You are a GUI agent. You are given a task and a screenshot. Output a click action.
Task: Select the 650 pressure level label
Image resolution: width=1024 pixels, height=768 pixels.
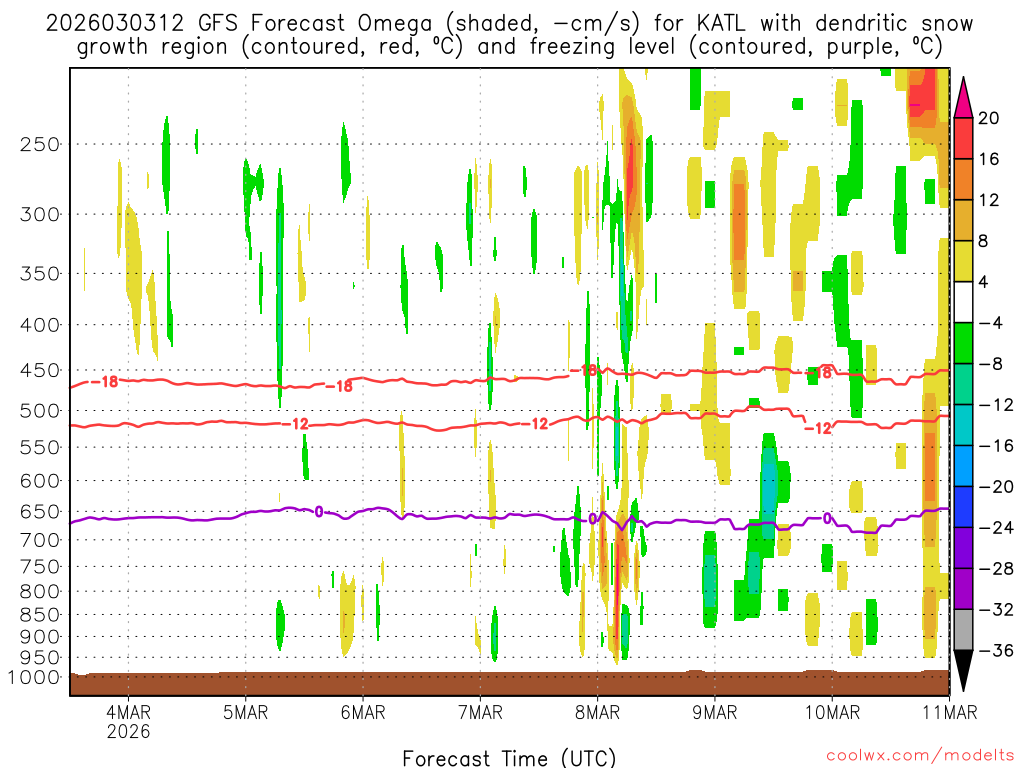(x=40, y=511)
